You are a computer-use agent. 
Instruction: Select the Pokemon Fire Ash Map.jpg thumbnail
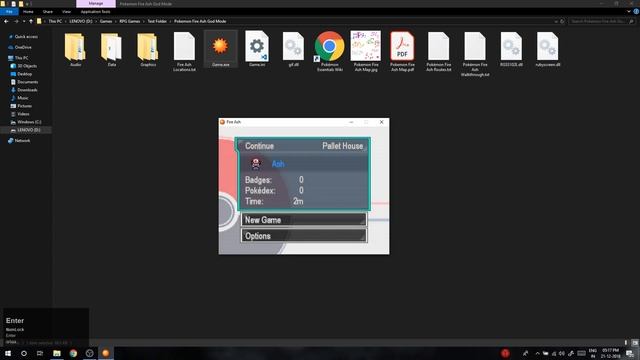pyautogui.click(x=366, y=46)
